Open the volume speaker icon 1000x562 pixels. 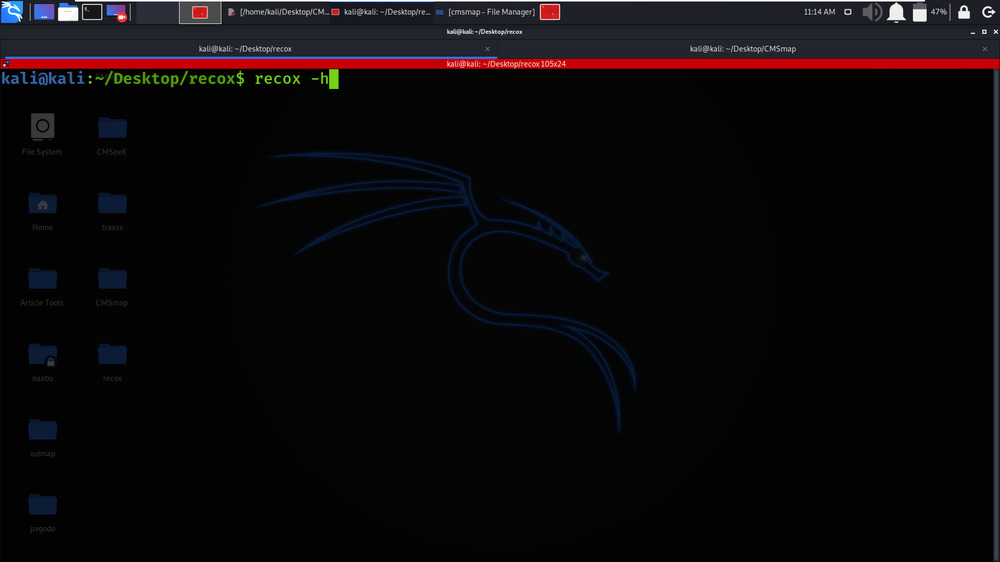pyautogui.click(x=872, y=12)
